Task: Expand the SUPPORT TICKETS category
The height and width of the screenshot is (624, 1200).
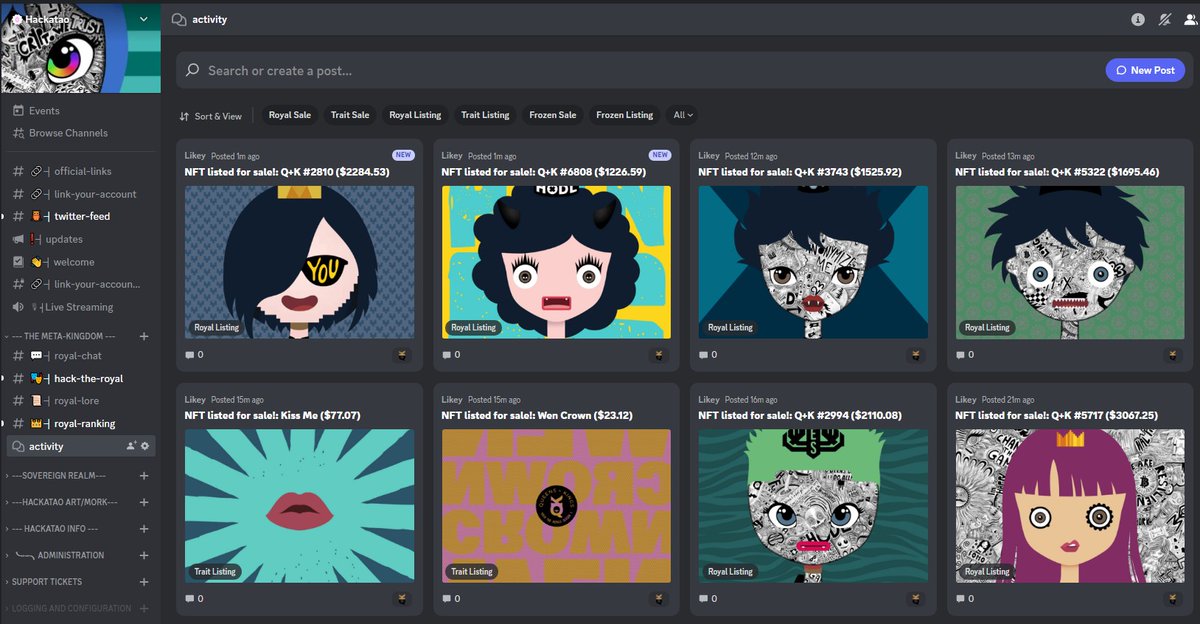Action: pyautogui.click(x=44, y=582)
